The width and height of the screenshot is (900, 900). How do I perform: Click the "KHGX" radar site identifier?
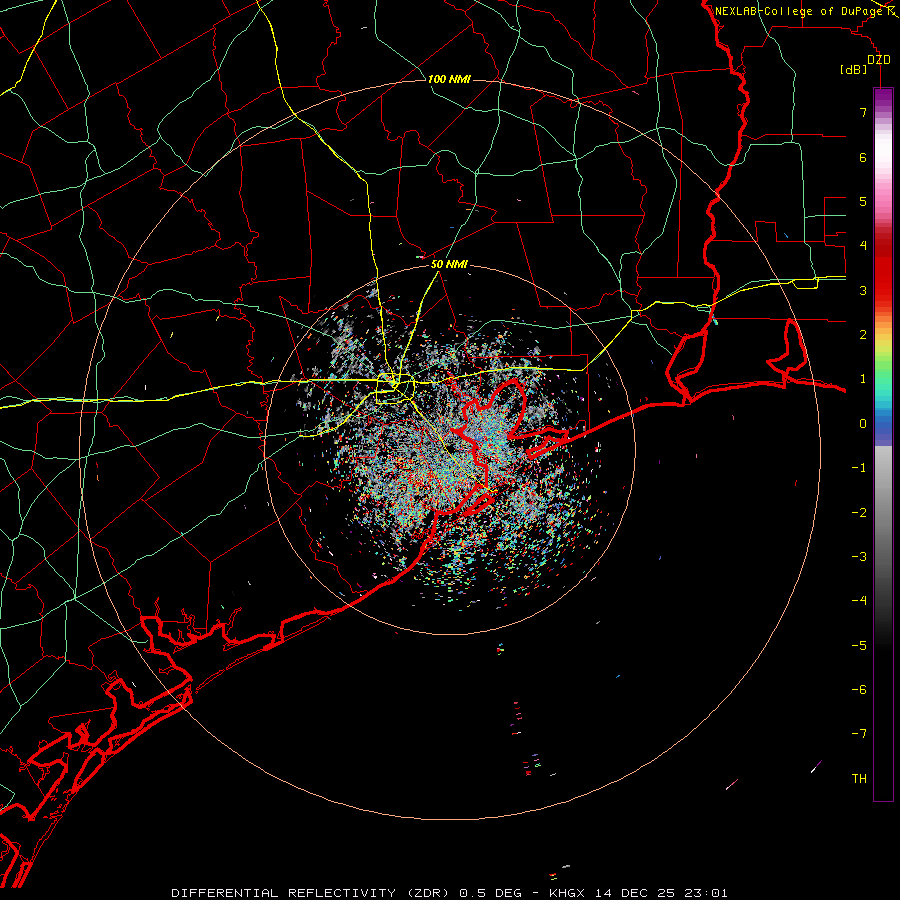[567, 893]
